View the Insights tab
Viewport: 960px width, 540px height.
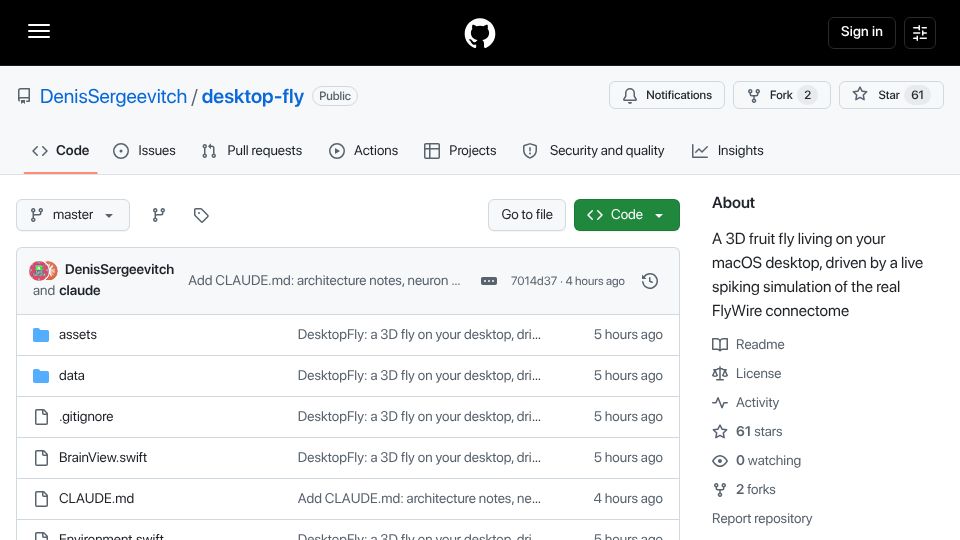[727, 151]
